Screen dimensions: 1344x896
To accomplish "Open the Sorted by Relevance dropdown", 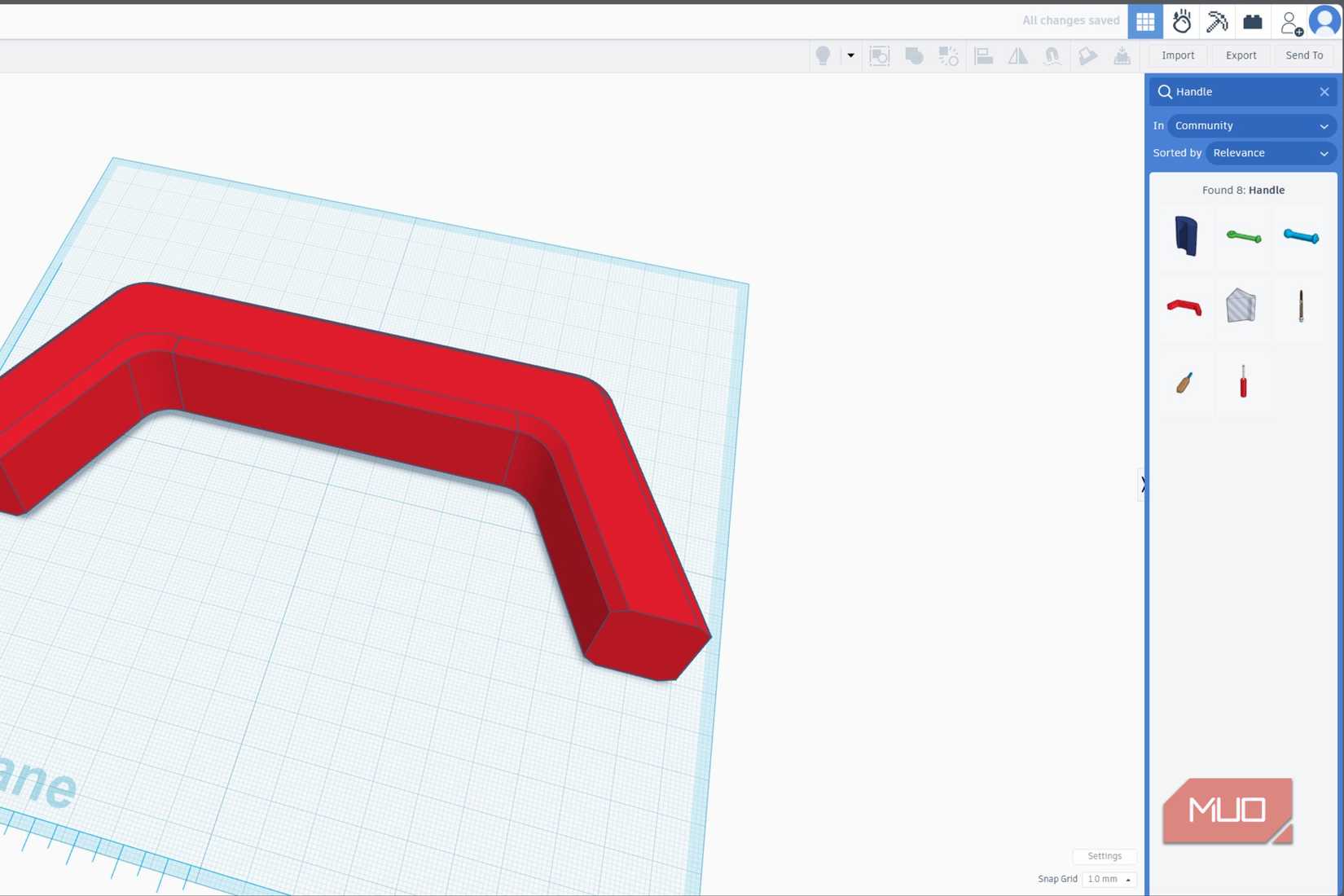I will pyautogui.click(x=1270, y=153).
